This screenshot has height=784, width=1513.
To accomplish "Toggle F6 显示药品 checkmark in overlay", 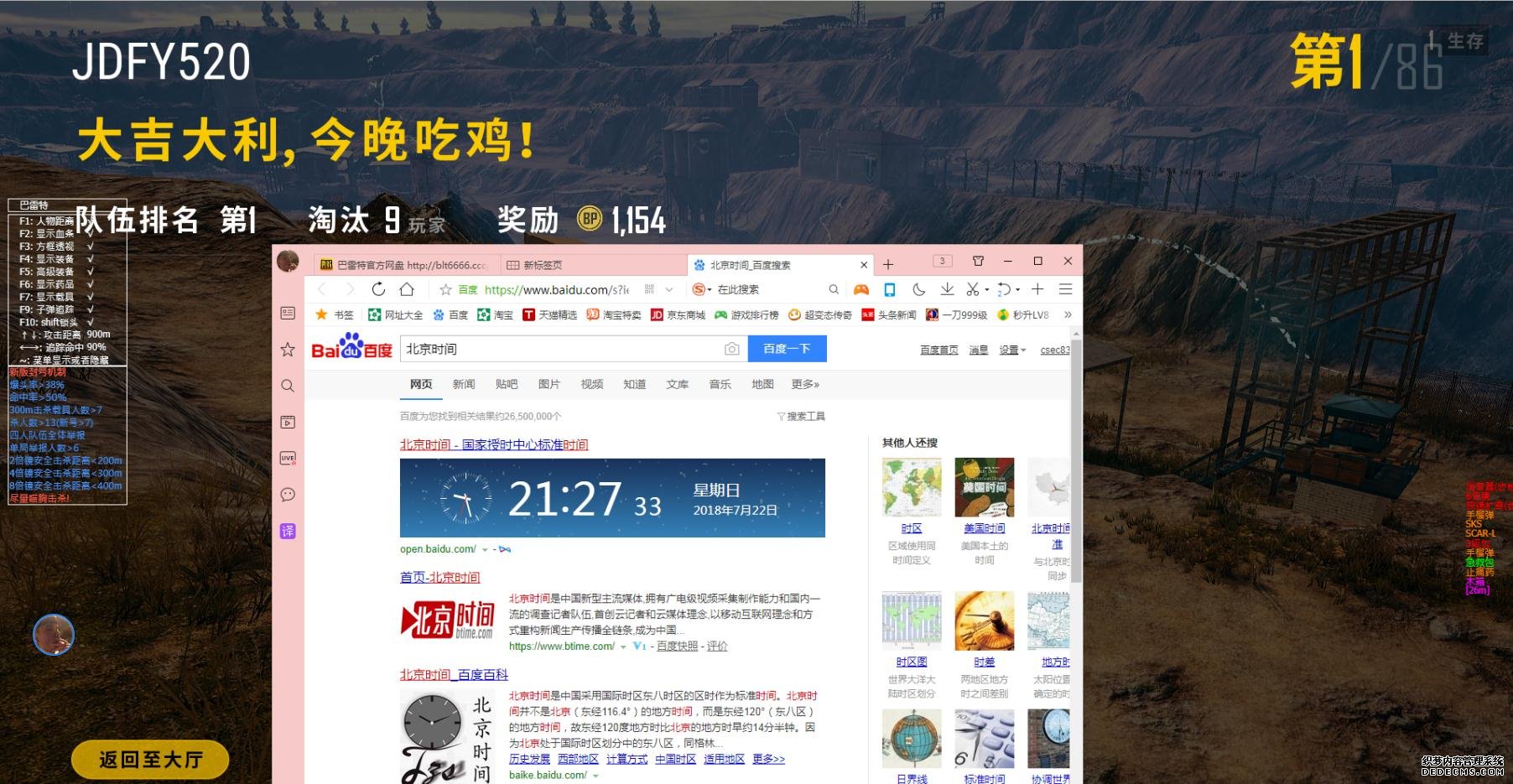I will tap(91, 284).
